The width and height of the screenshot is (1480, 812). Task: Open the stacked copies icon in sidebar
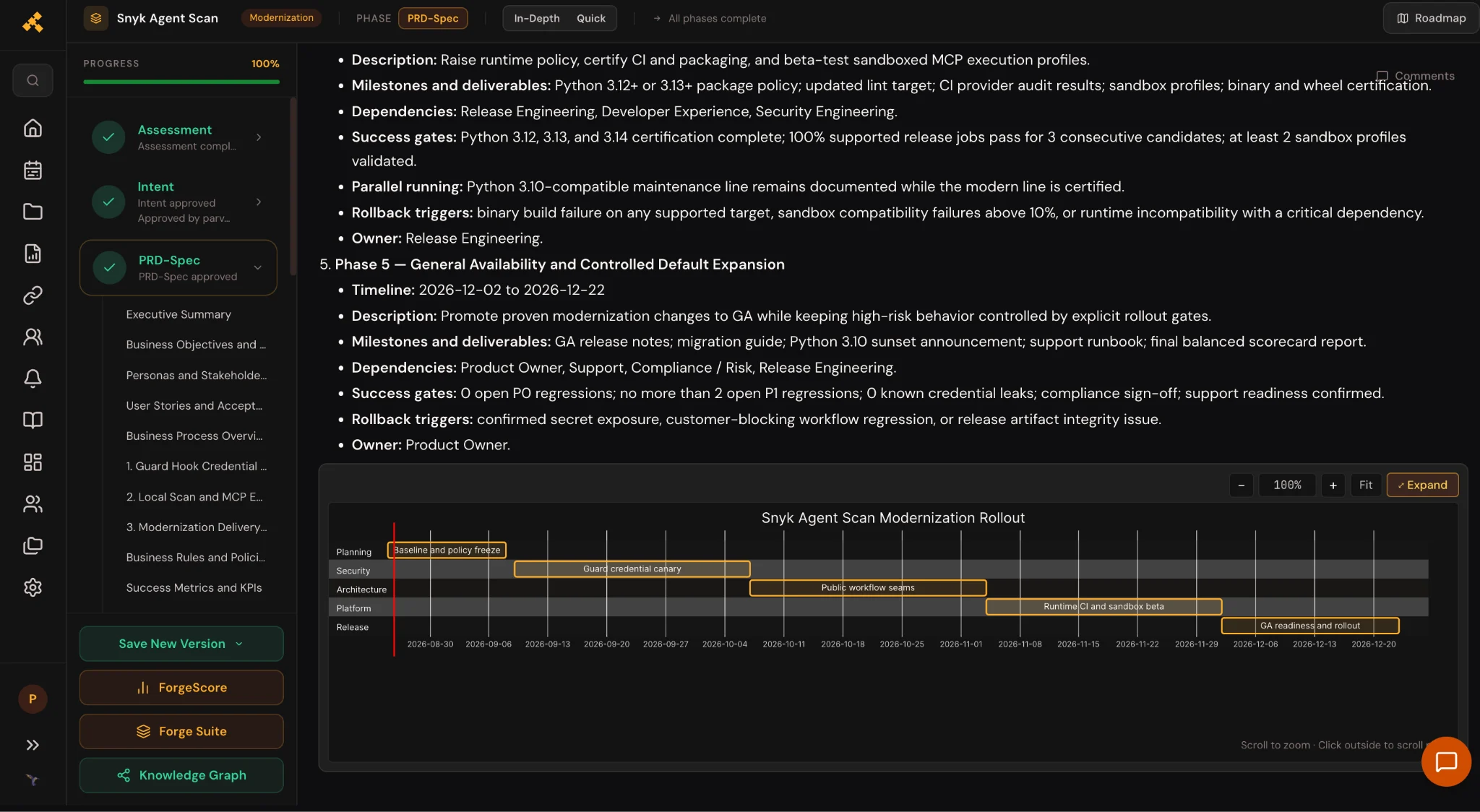(x=33, y=545)
